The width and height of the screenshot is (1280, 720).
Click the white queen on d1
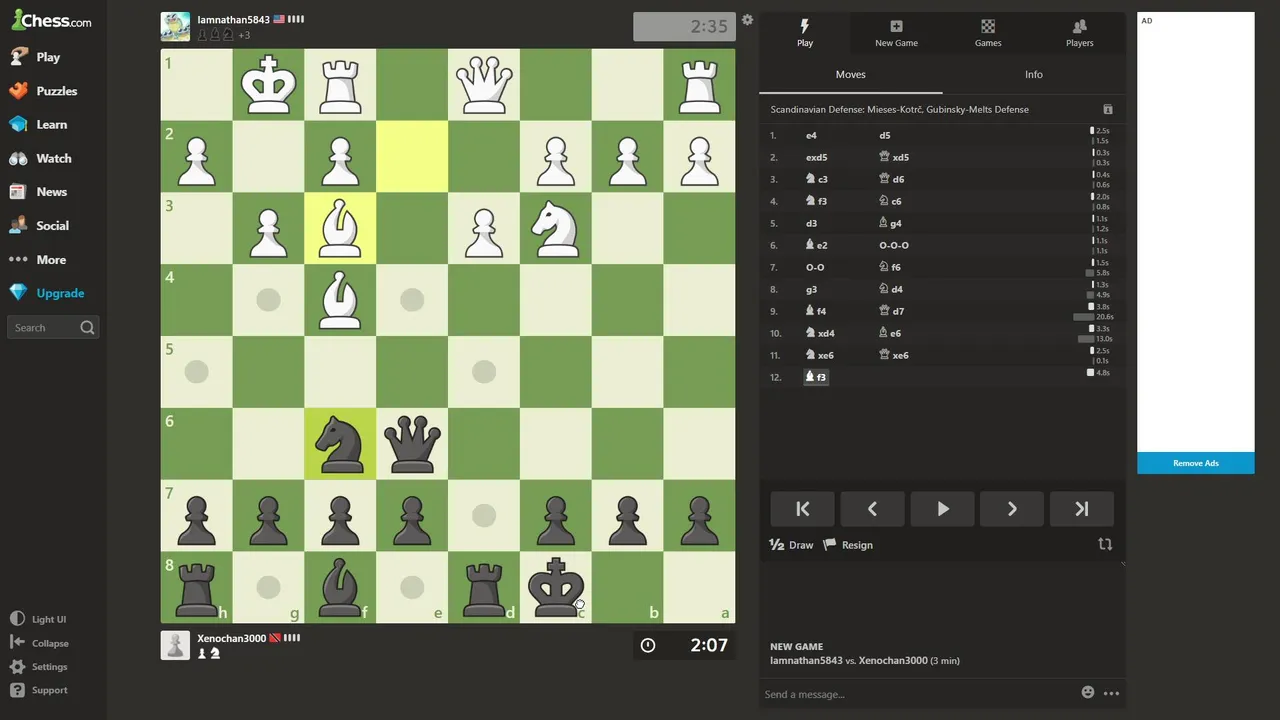tap(484, 85)
